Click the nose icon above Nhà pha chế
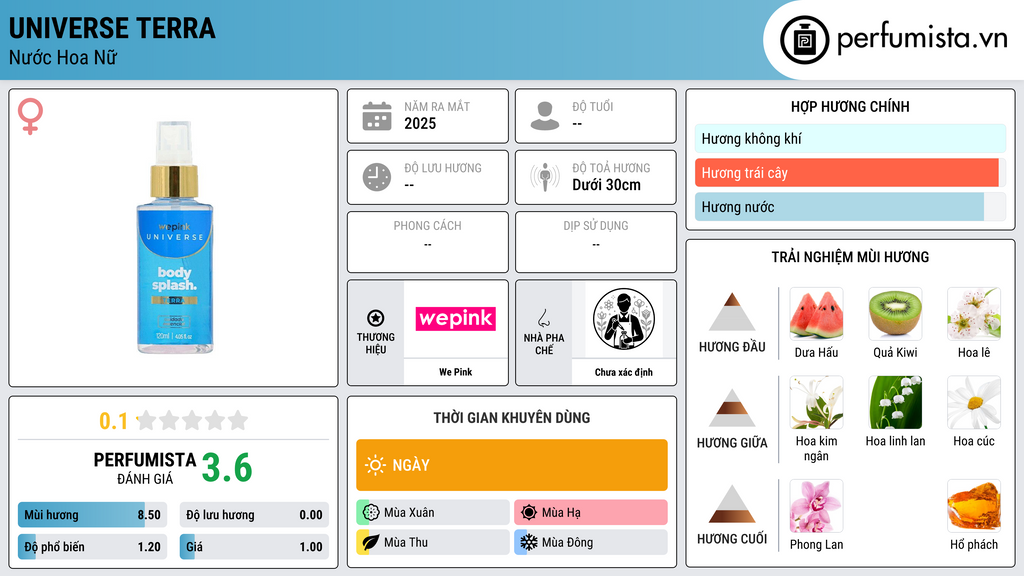 543,318
